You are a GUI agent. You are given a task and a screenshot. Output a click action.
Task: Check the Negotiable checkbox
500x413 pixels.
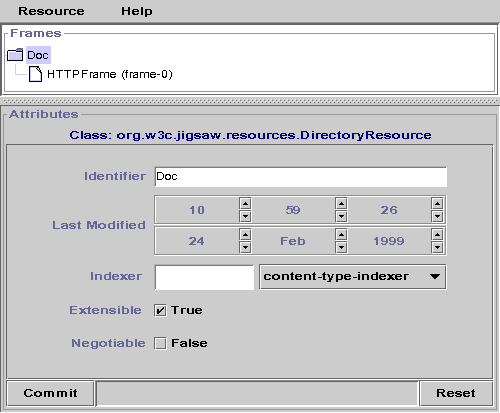[x=160, y=343]
